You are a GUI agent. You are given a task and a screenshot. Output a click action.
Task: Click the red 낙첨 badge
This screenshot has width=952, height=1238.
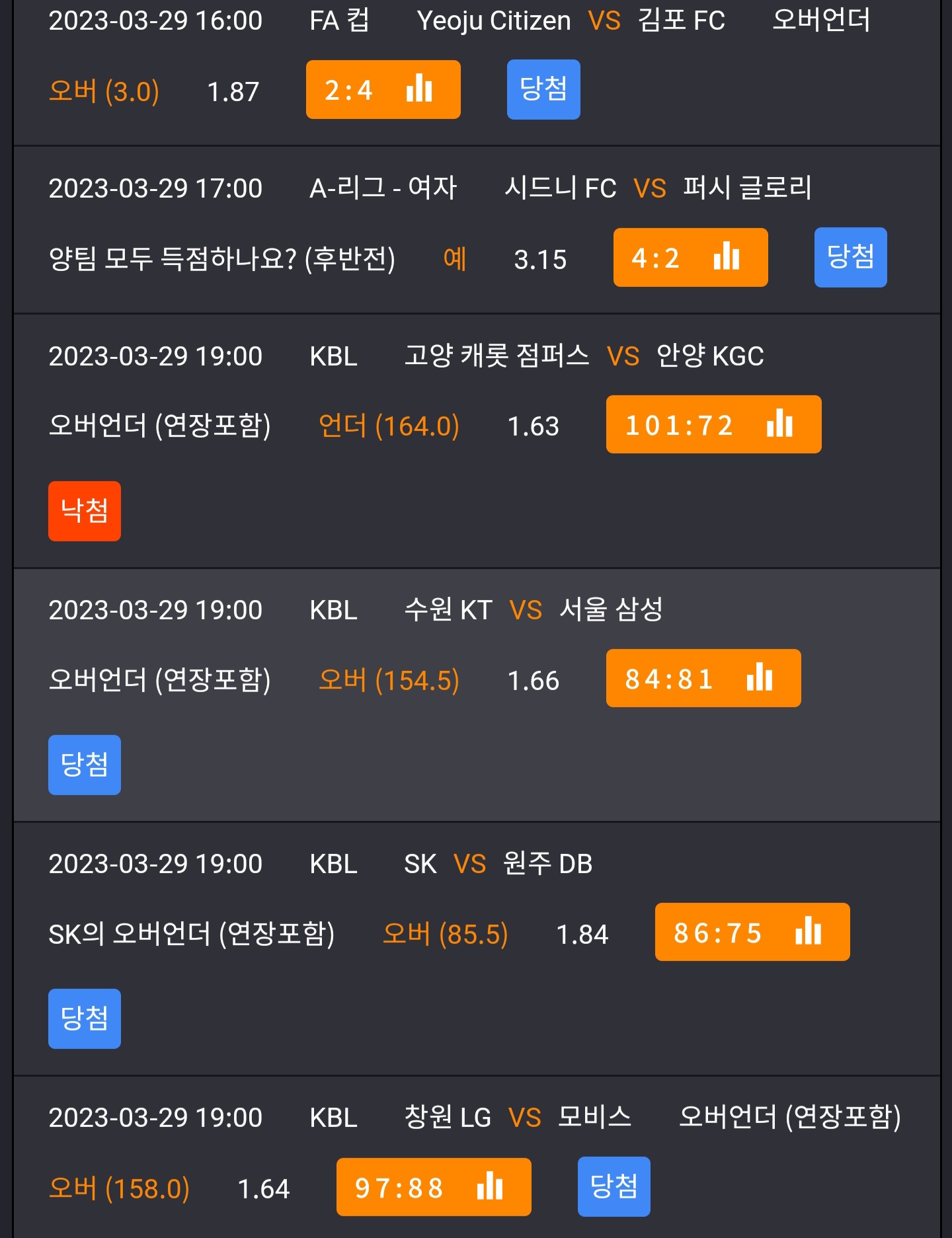point(85,511)
